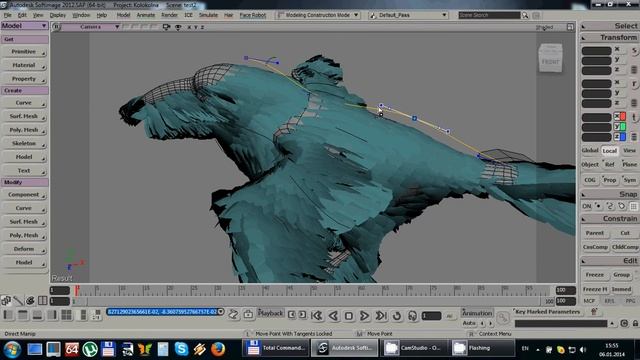Screen dimensions: 640x360
Task: Open the Material menu button
Action: coord(24,65)
